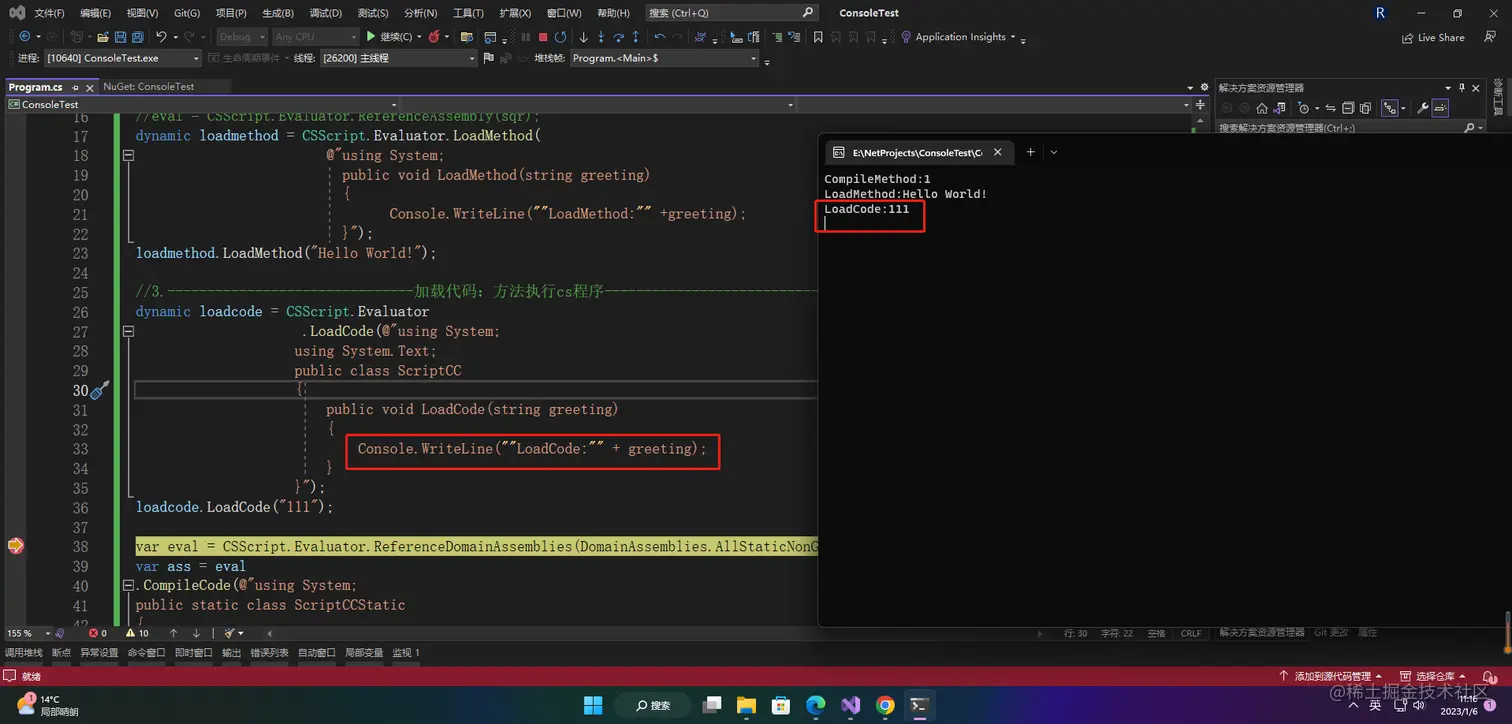Toggle the flag threads icon in debug toolbar
The height and width of the screenshot is (724, 1512).
[x=488, y=58]
